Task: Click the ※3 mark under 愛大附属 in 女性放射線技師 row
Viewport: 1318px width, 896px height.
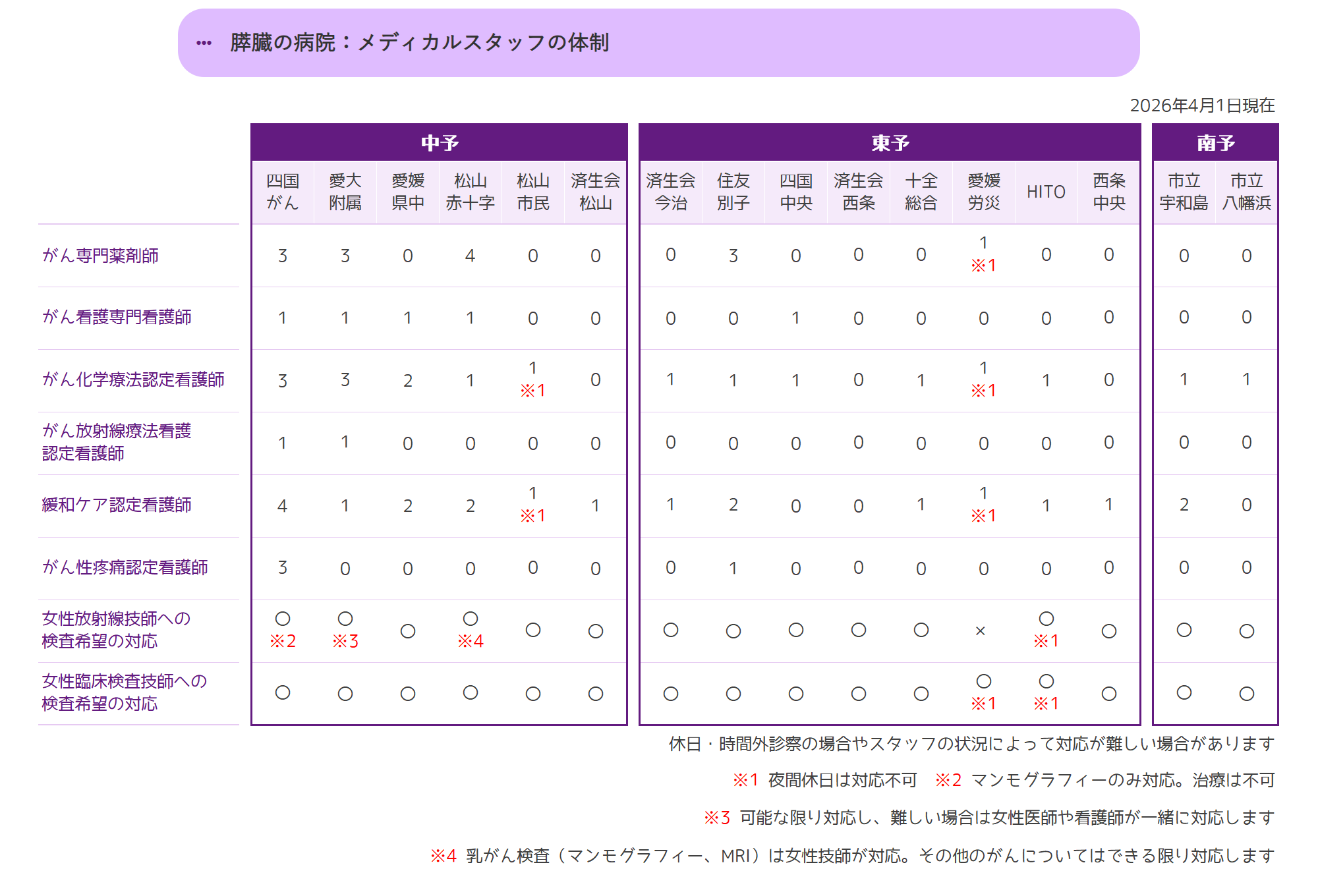Action: pos(345,641)
